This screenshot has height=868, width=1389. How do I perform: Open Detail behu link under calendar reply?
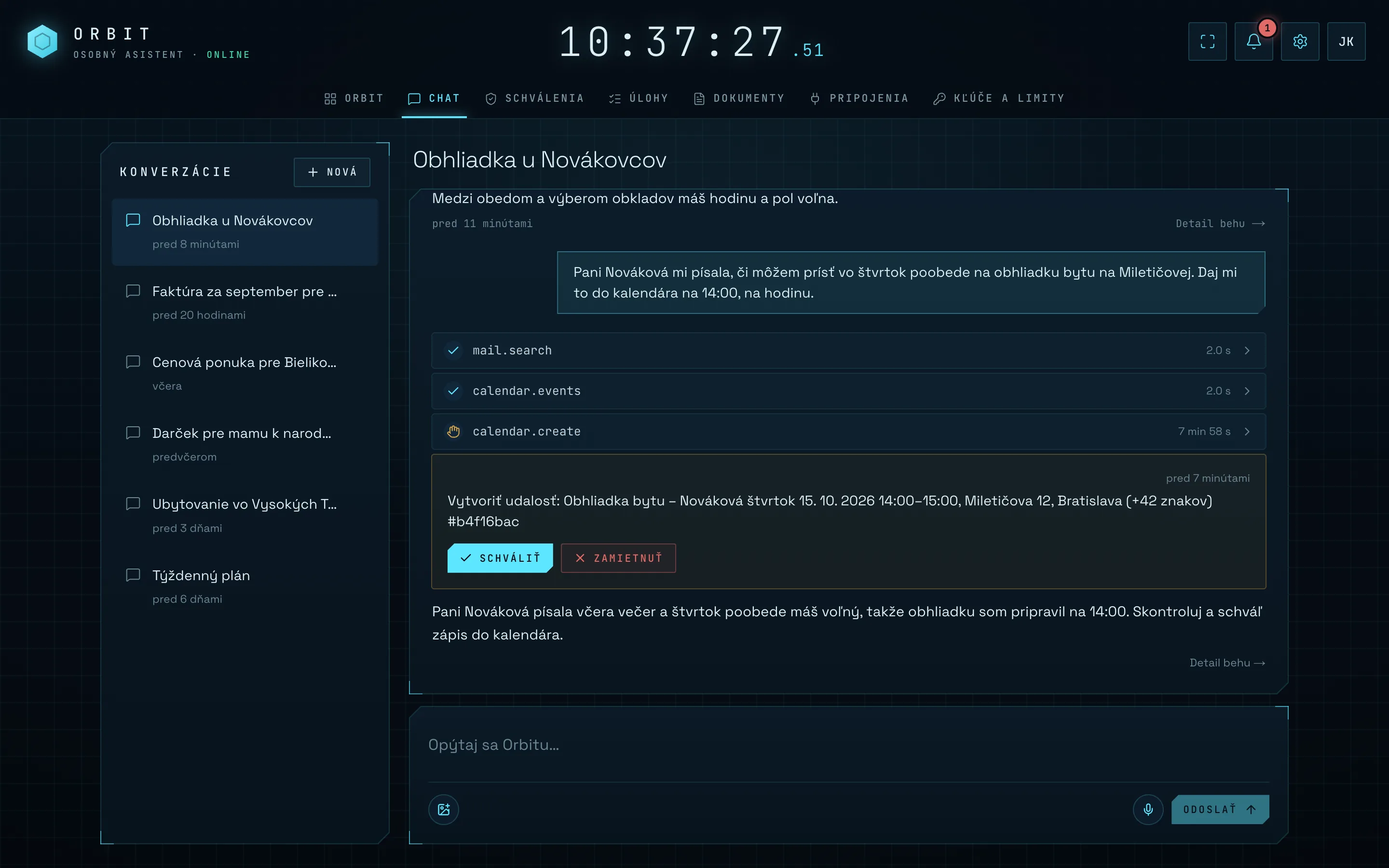coord(1227,663)
